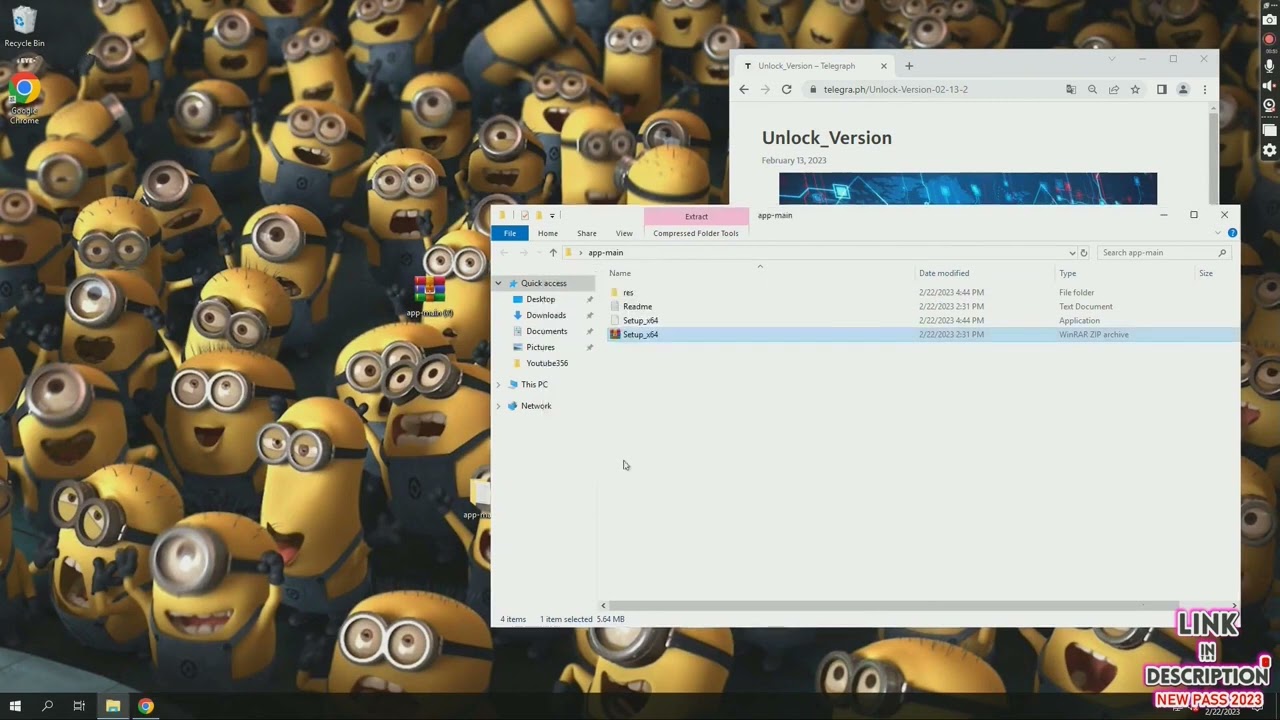This screenshot has height=720, width=1280.
Task: Select the app-main WinRAR archive on the desktop
Action: (430, 297)
